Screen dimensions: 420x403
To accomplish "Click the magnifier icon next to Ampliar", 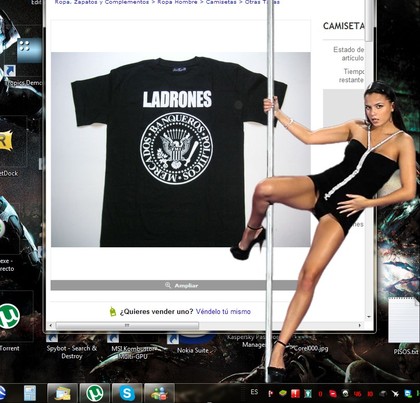I will (x=168, y=285).
